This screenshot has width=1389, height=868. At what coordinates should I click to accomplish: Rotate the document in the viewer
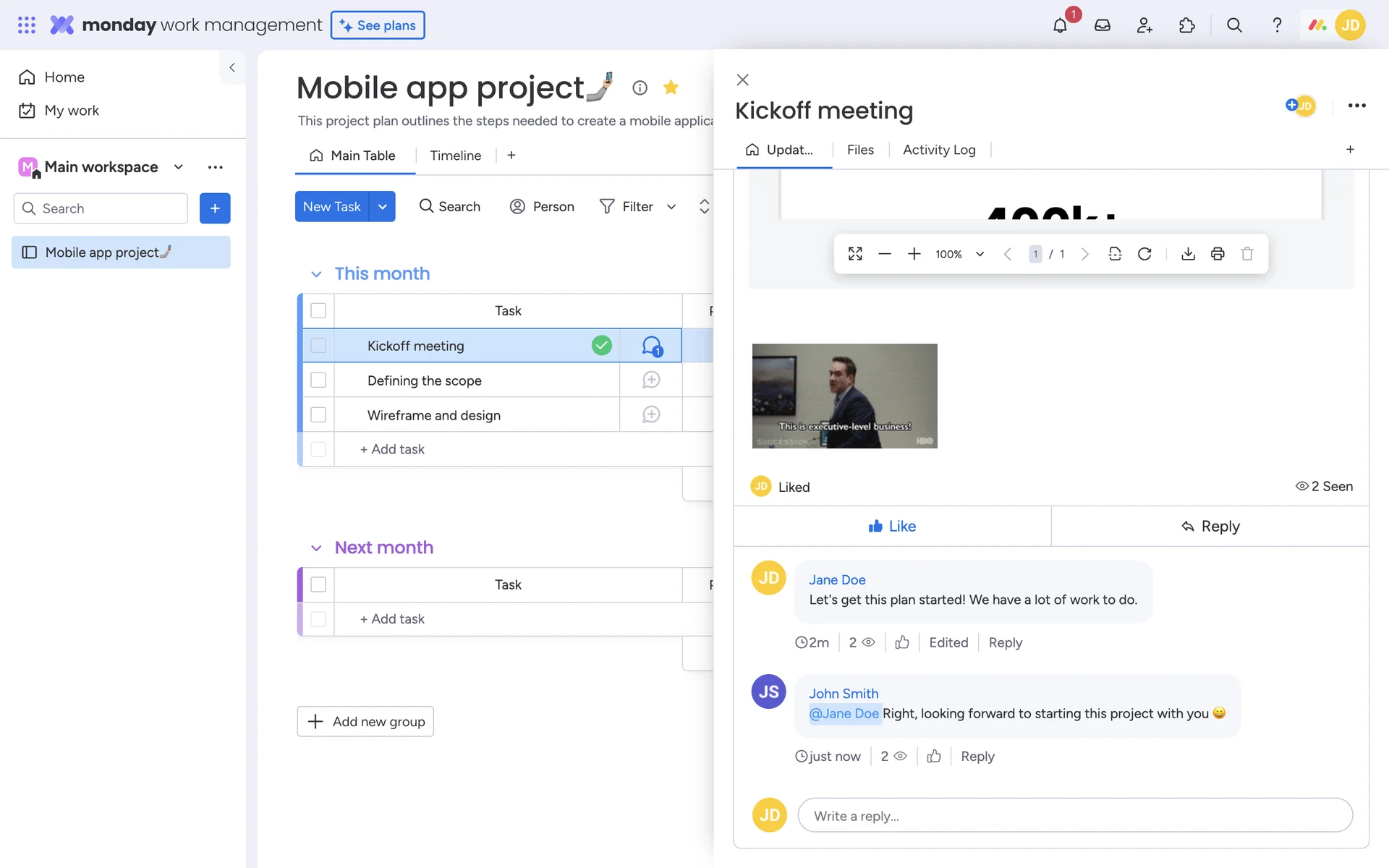1144,254
